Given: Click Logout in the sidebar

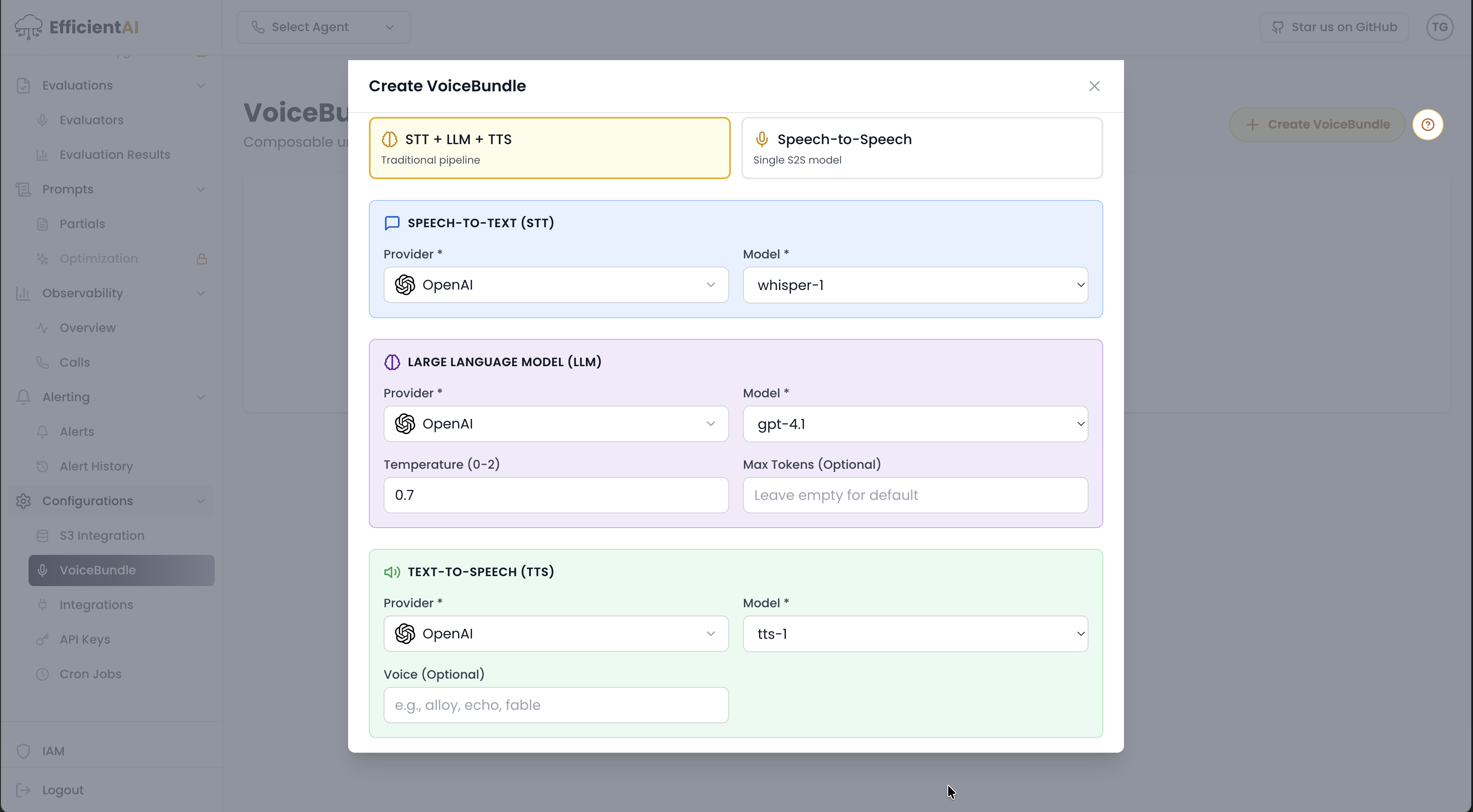Looking at the screenshot, I should click(x=111, y=790).
